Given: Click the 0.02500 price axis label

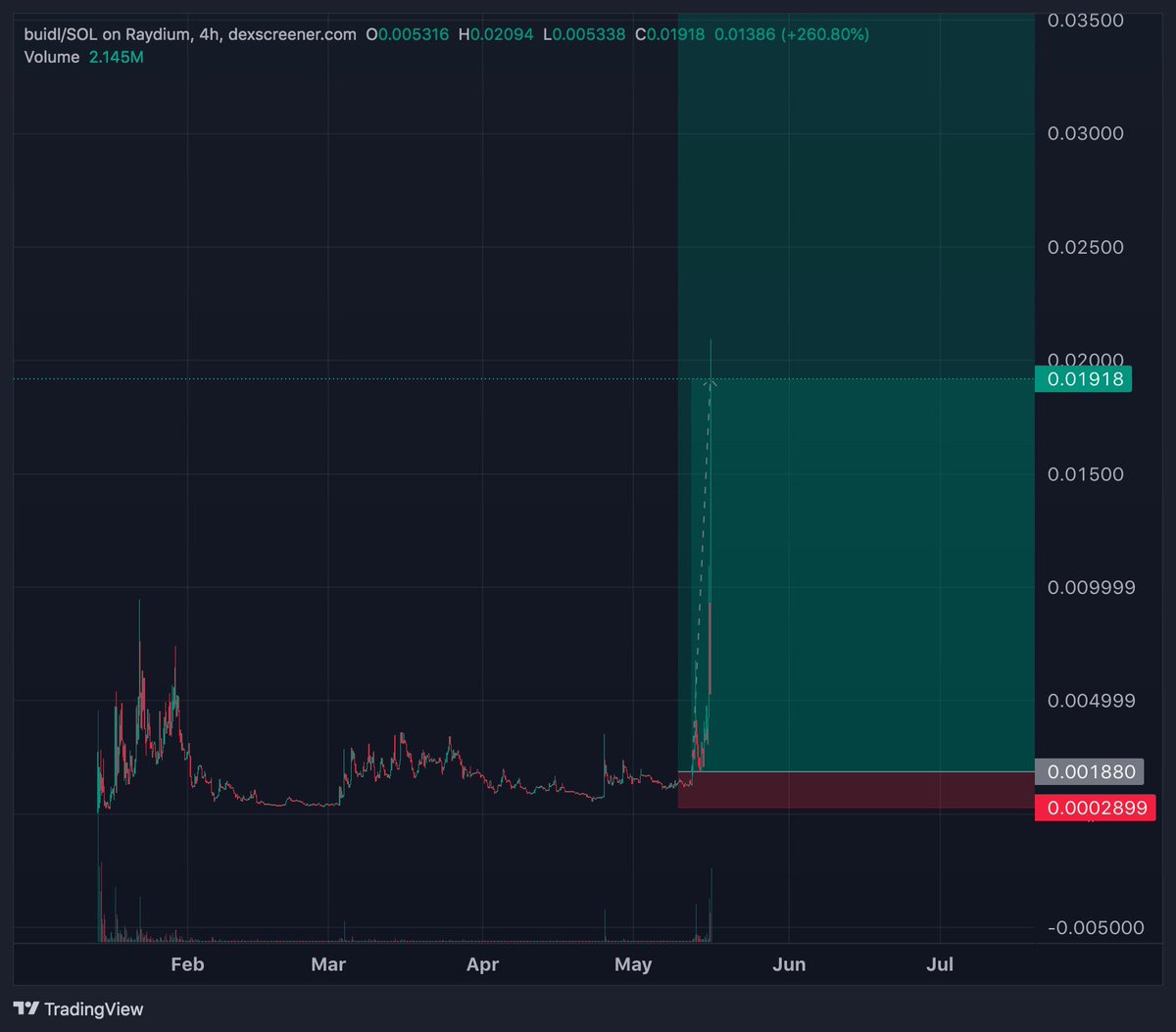Looking at the screenshot, I should click(x=1084, y=247).
